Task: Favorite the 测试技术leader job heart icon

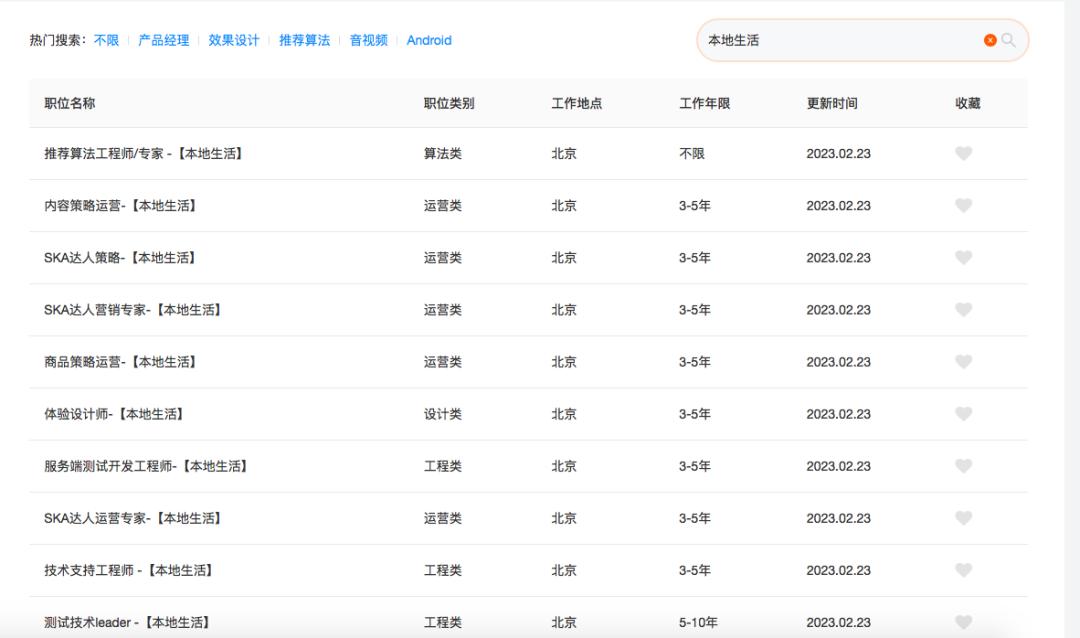Action: tap(964, 621)
